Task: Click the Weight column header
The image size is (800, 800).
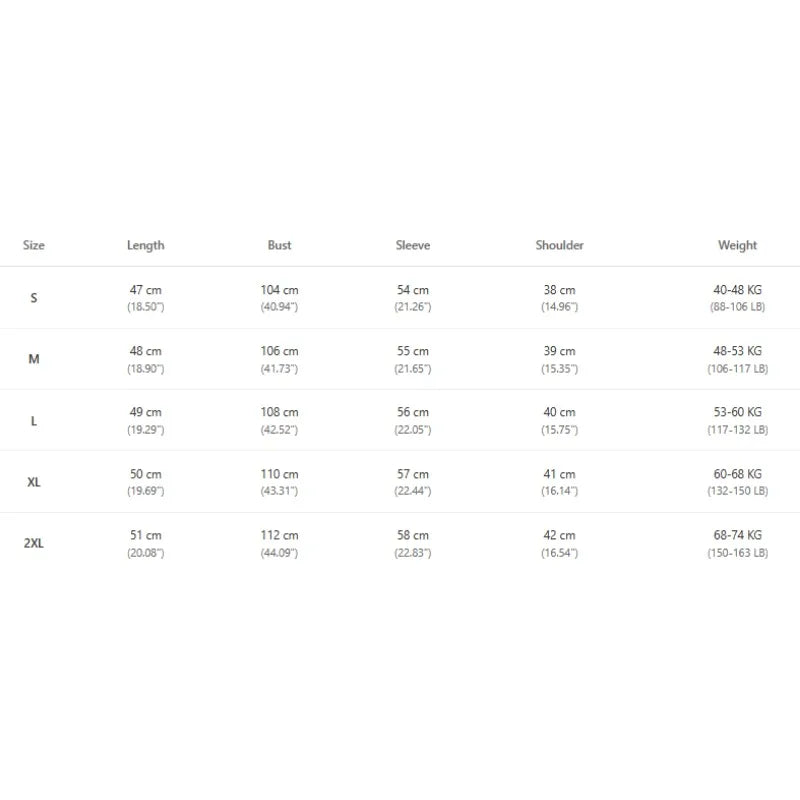Action: coord(737,245)
